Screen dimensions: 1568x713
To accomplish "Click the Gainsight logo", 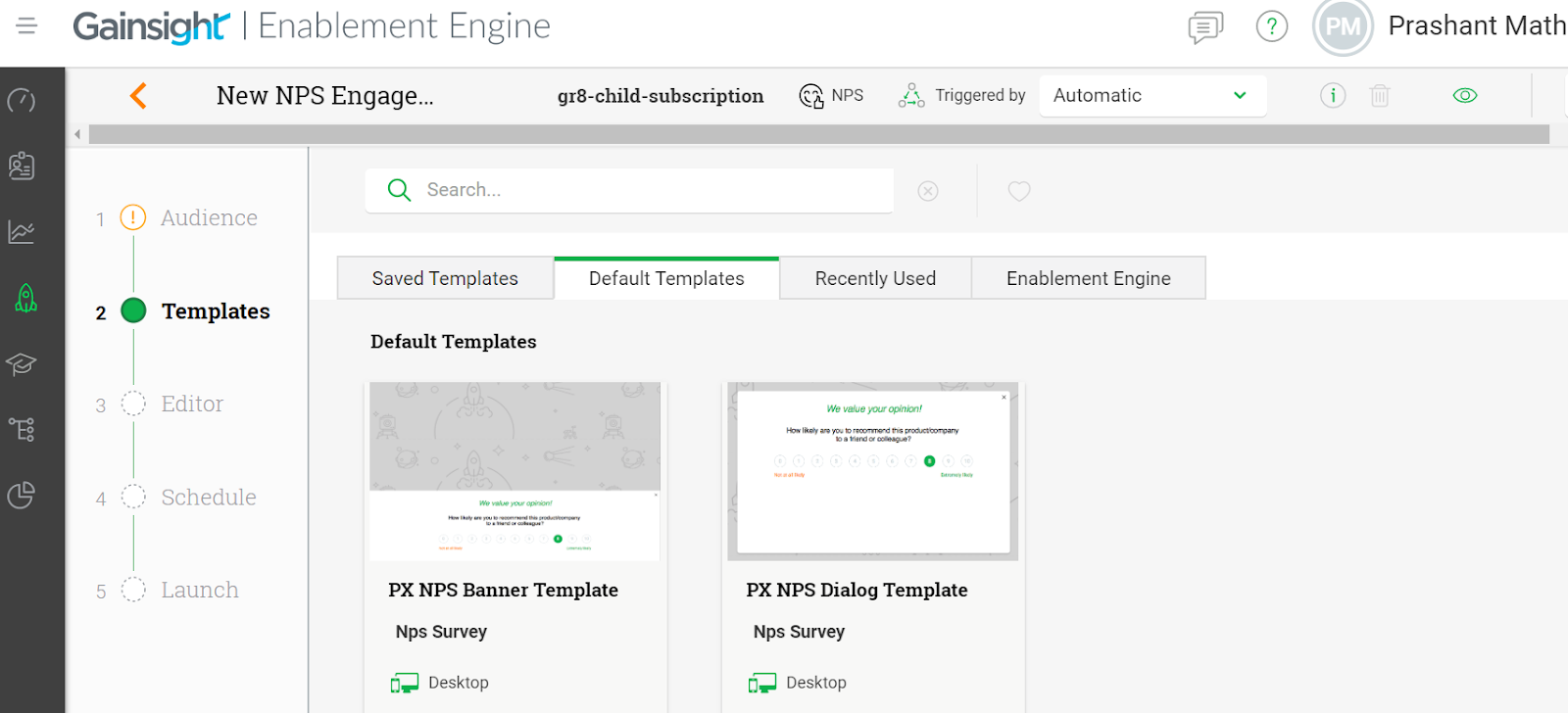I will point(151,26).
